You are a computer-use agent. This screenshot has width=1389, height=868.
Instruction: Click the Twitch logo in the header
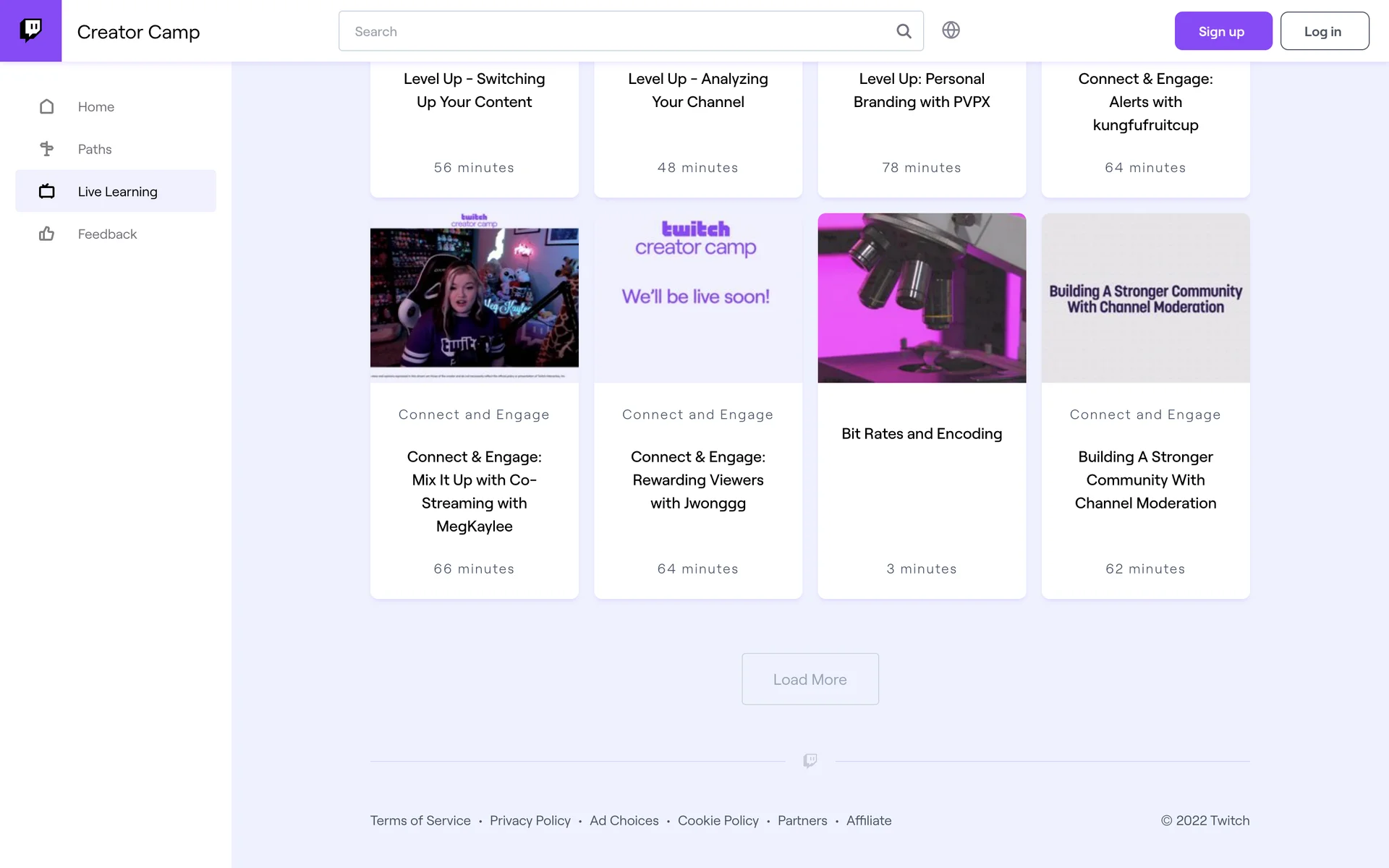coord(30,30)
